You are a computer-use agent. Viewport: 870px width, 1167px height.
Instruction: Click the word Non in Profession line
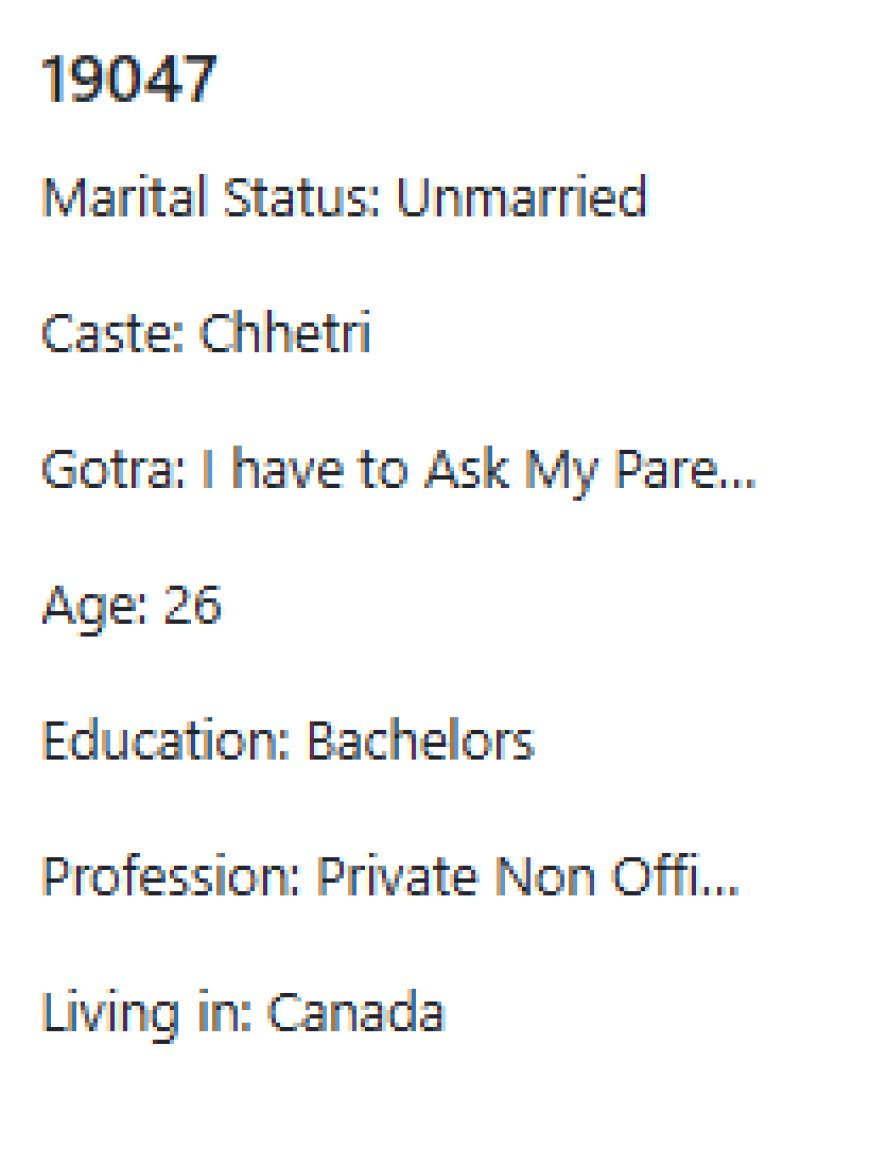pyautogui.click(x=533, y=877)
